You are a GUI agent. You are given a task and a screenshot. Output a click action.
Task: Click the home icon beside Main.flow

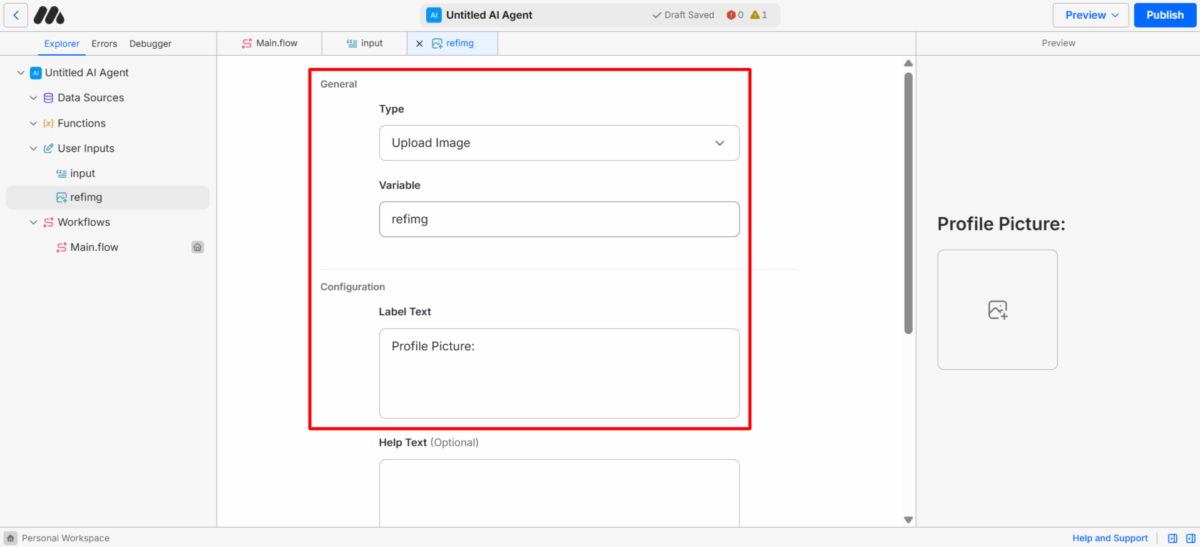(x=198, y=247)
